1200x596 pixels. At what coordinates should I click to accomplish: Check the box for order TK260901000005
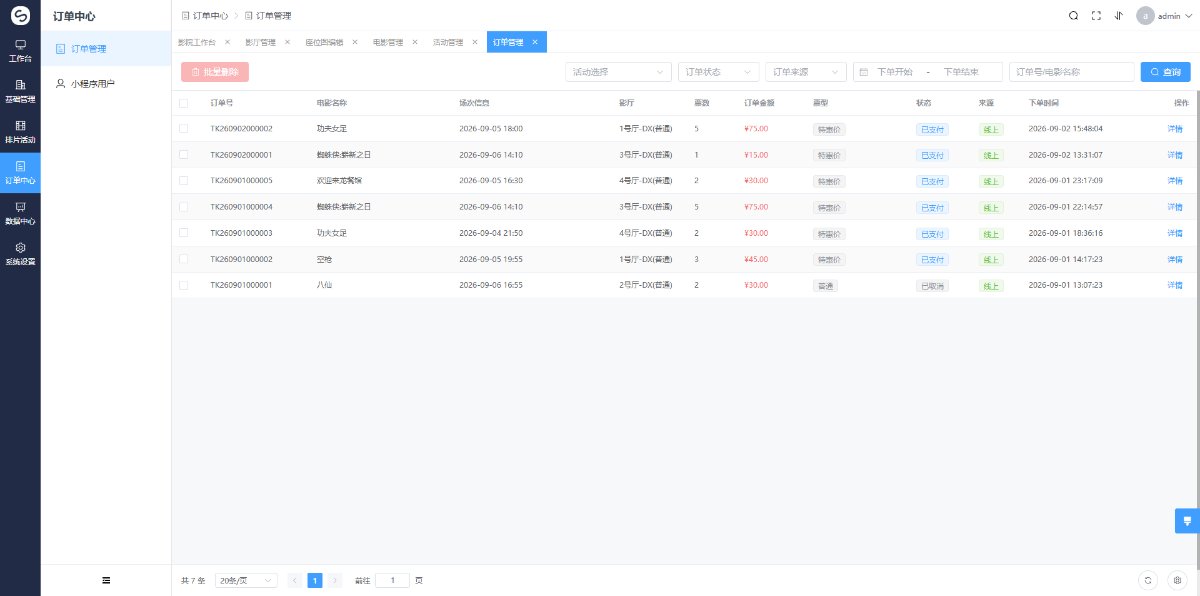pos(183,180)
